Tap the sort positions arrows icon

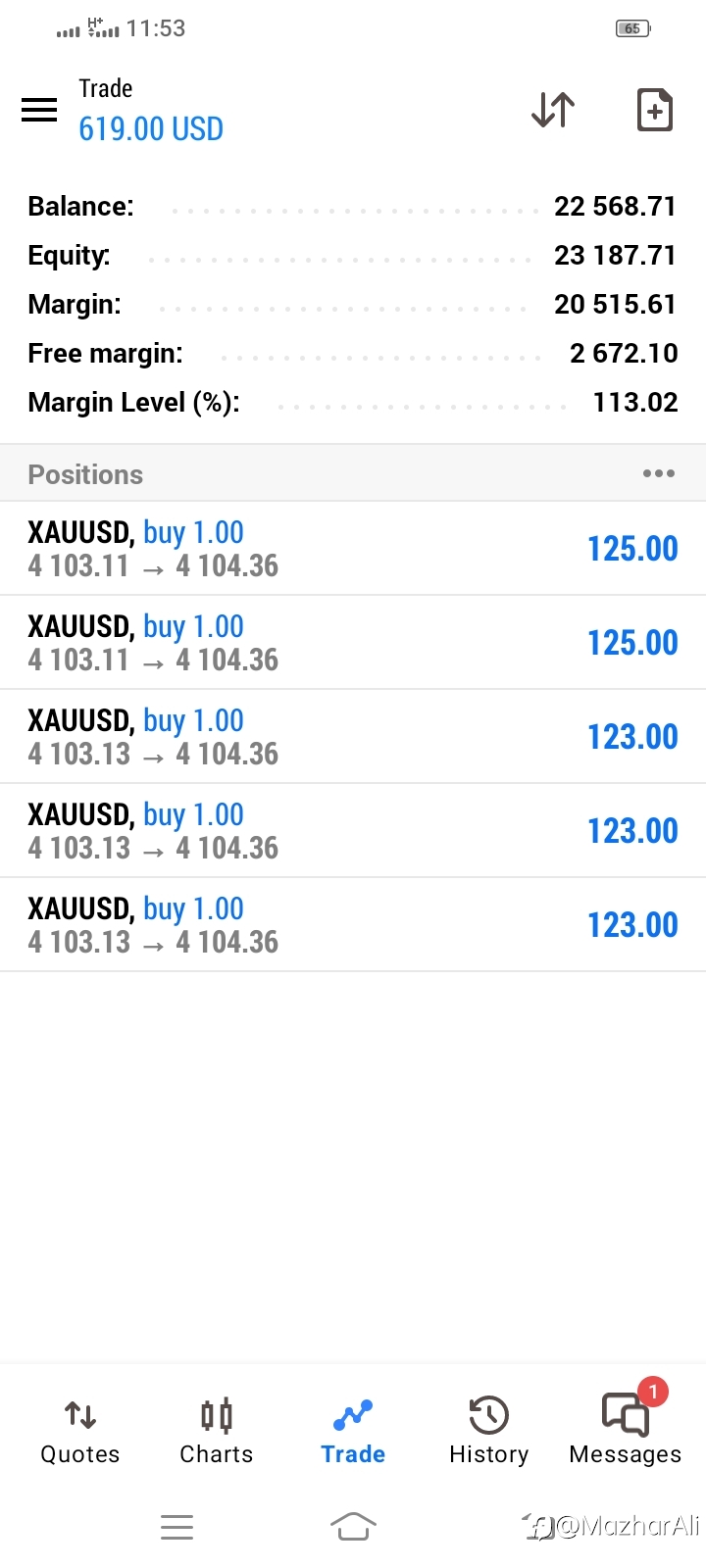point(553,110)
